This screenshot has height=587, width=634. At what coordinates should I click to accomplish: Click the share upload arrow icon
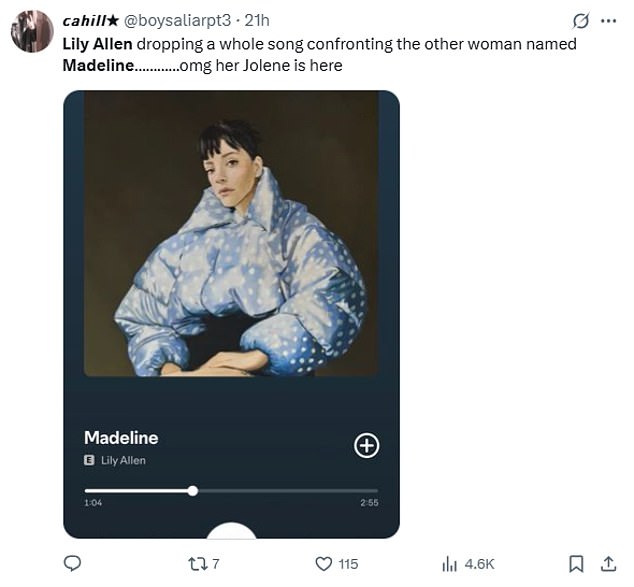608,564
